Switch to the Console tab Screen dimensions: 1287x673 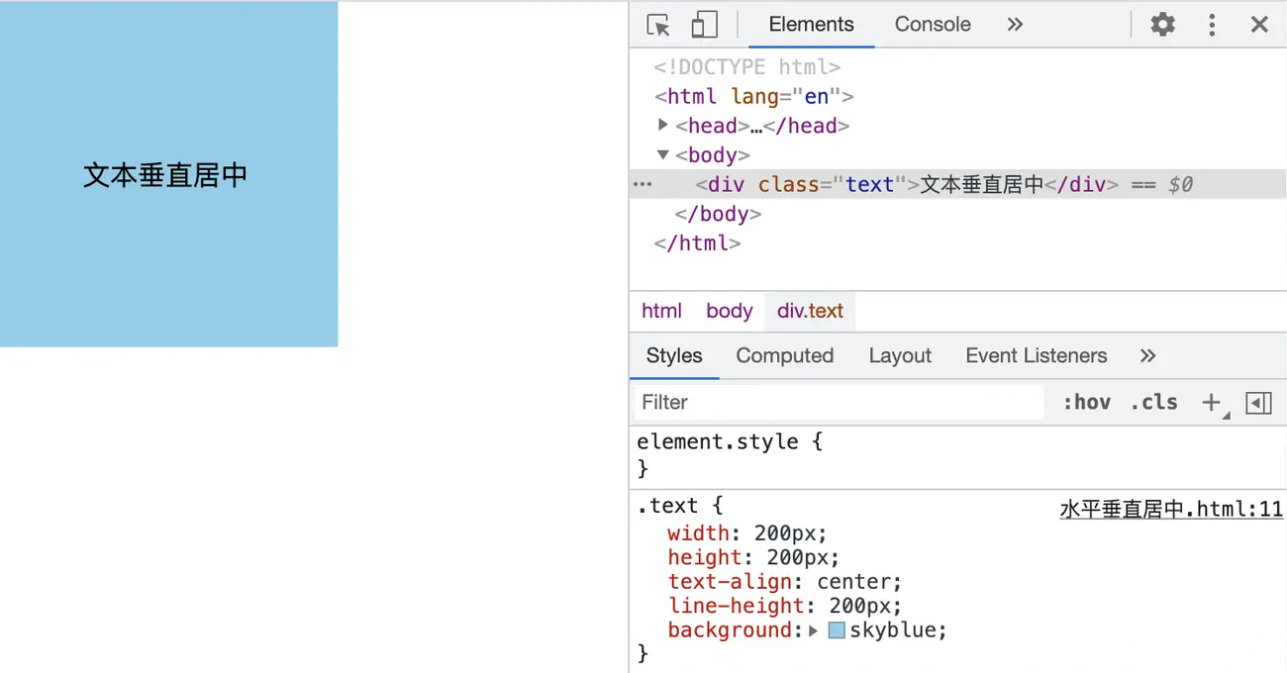point(932,25)
